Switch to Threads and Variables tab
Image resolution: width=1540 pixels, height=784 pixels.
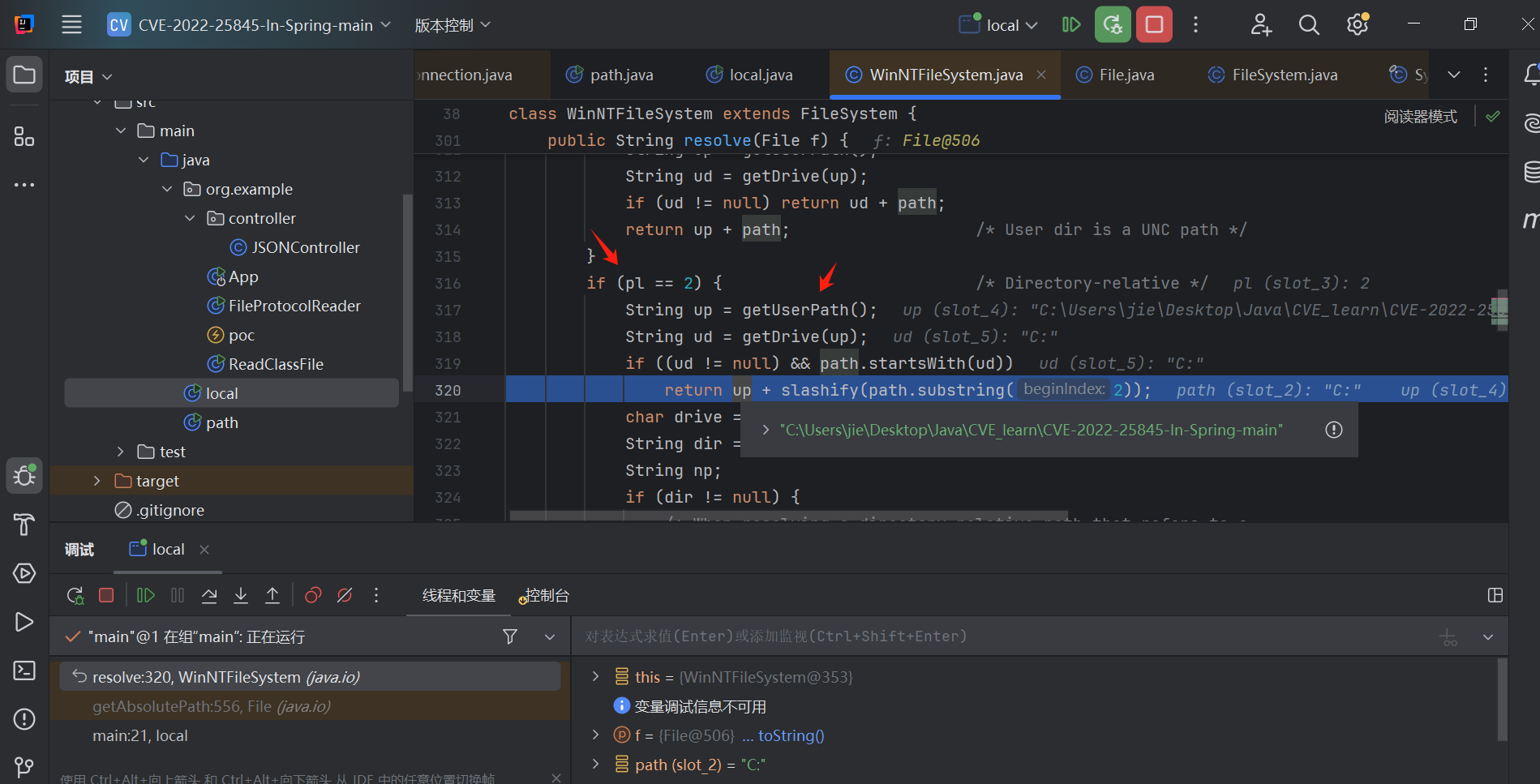459,595
